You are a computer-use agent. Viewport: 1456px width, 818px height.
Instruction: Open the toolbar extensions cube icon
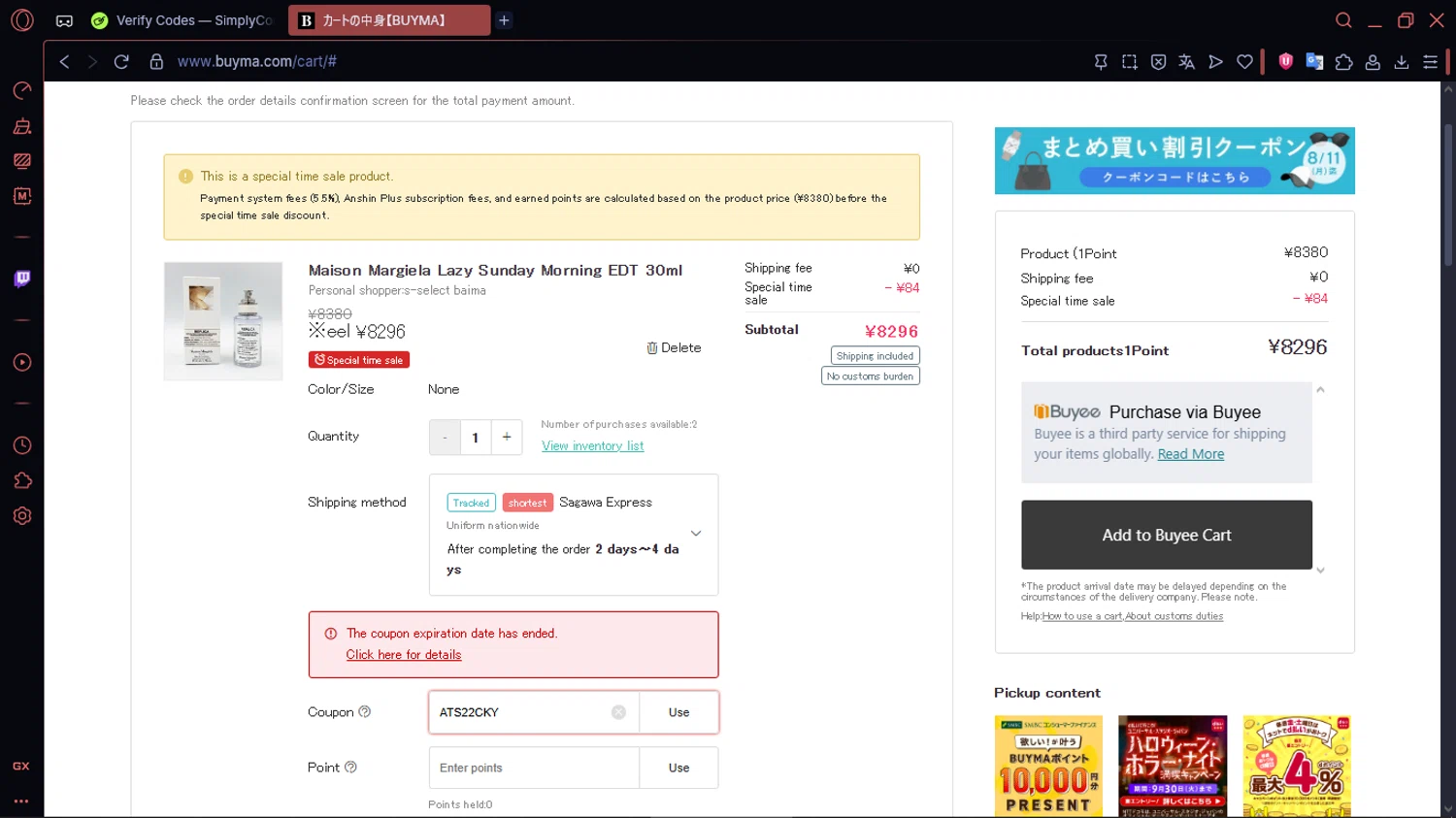(1343, 61)
